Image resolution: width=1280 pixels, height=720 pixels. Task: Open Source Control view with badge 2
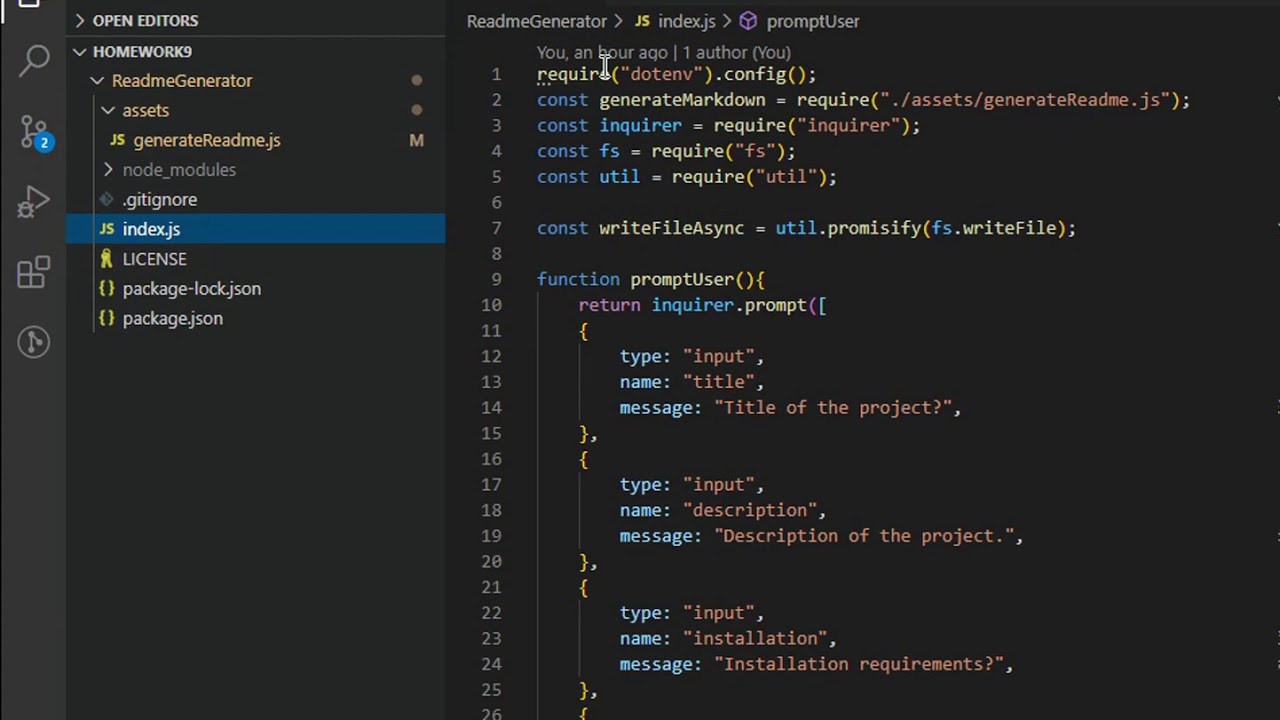pyautogui.click(x=34, y=132)
